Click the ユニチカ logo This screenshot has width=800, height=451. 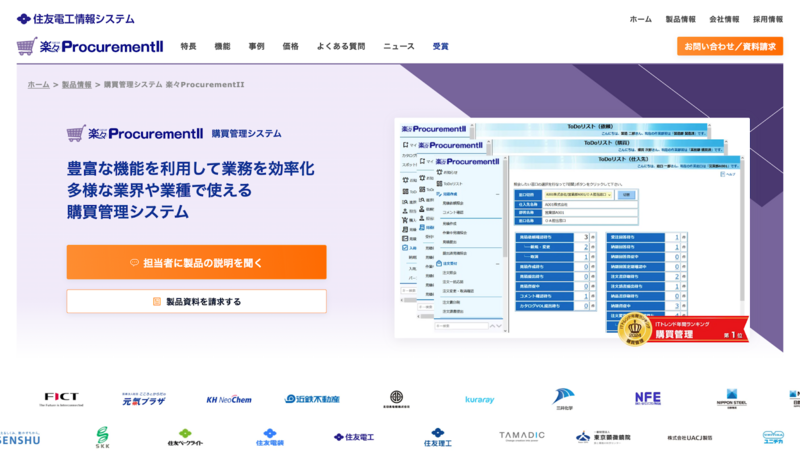click(773, 438)
